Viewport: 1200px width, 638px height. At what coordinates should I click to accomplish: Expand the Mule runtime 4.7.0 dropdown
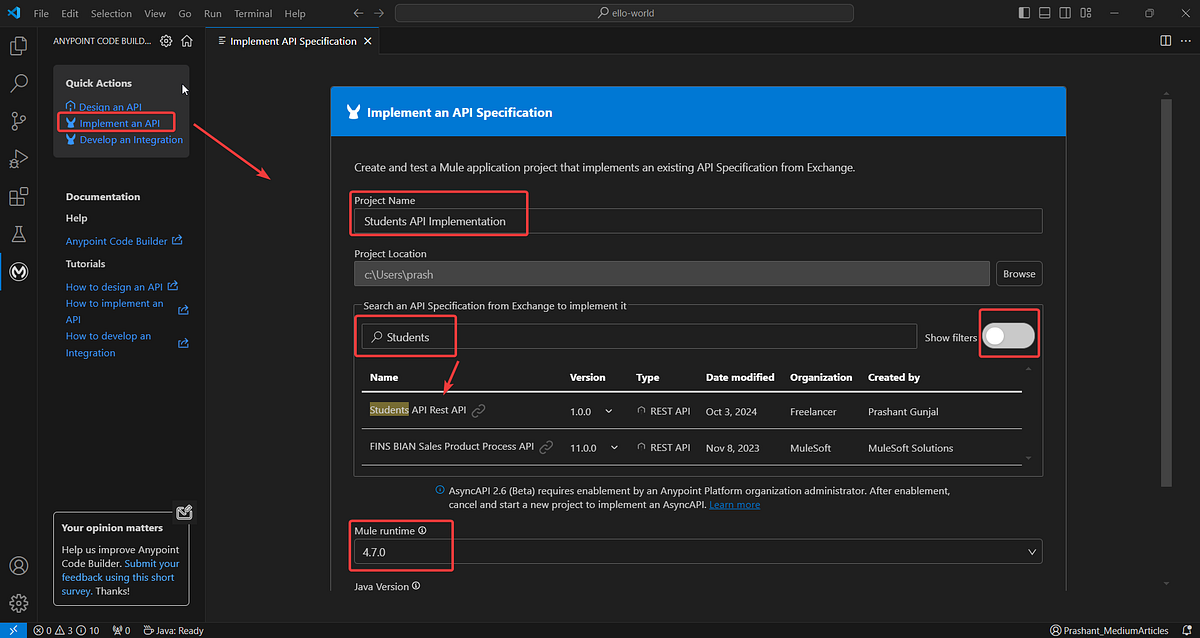tap(1031, 551)
